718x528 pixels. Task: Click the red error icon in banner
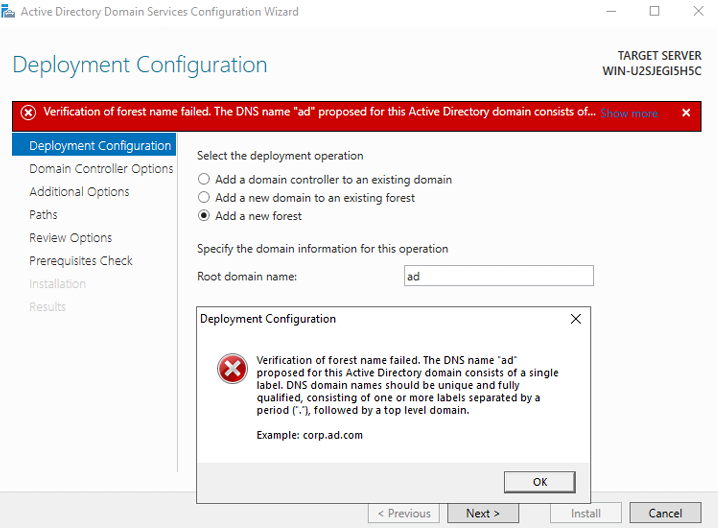pos(28,112)
